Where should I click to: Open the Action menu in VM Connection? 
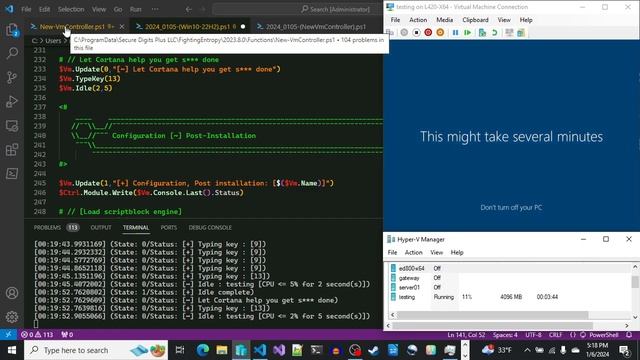click(418, 20)
